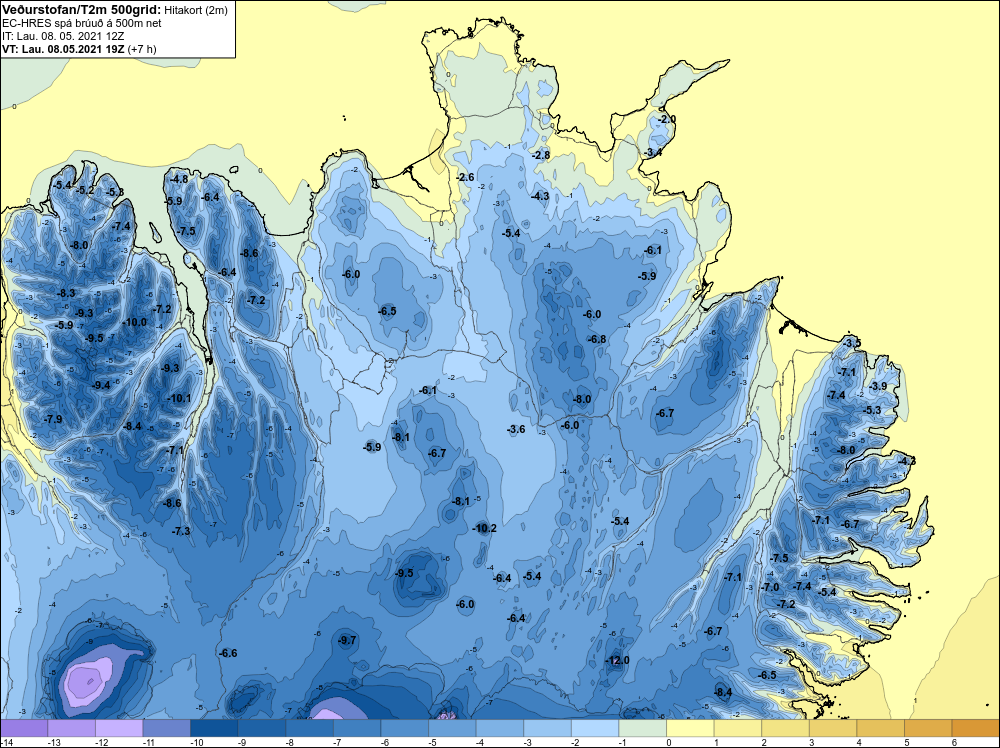This screenshot has width=1000, height=748.
Task: Click the -9.4 temperature value
Action: (x=101, y=385)
